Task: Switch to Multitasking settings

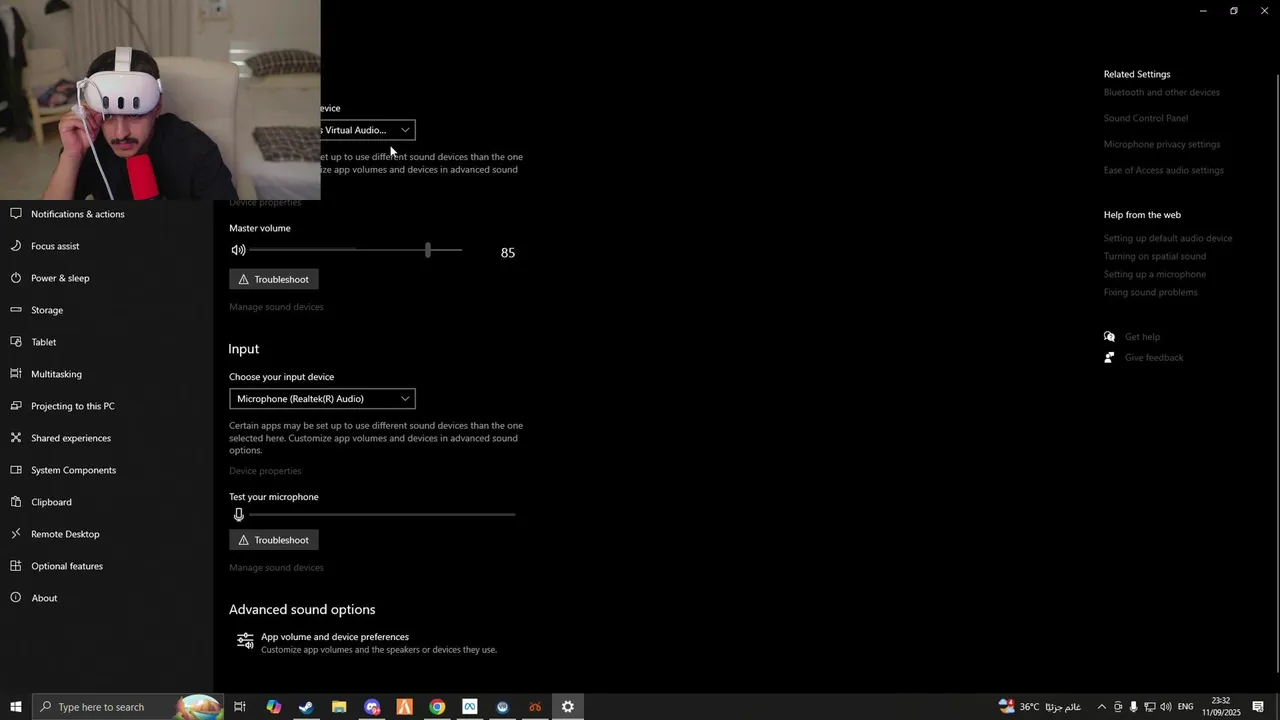Action: 56,374
